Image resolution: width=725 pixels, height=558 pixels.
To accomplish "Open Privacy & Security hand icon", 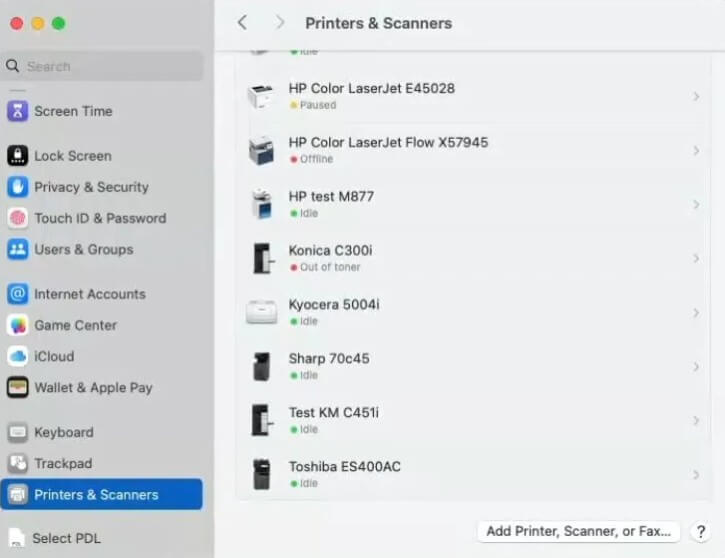I will (17, 187).
